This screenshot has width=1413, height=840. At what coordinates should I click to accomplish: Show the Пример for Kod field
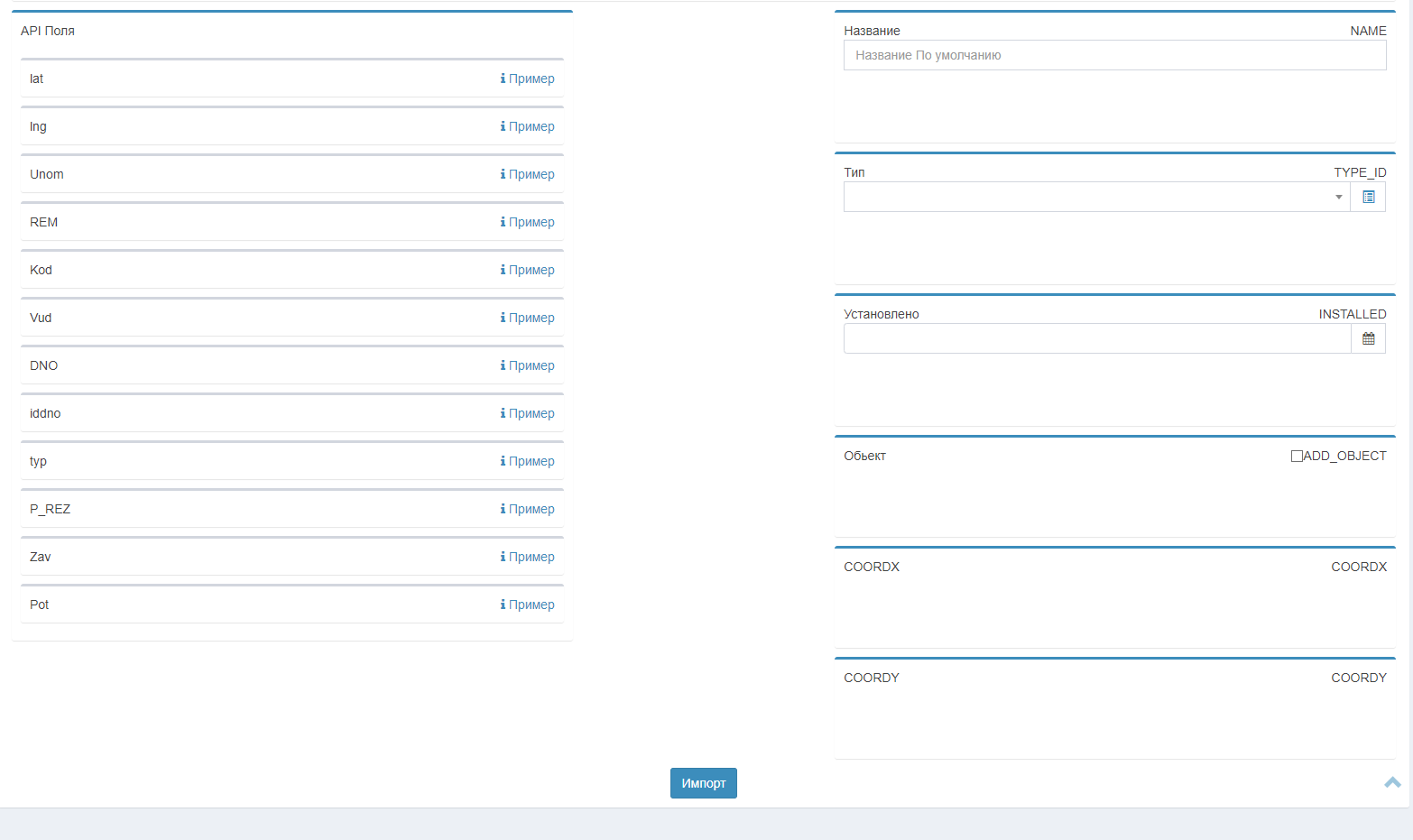click(x=531, y=270)
